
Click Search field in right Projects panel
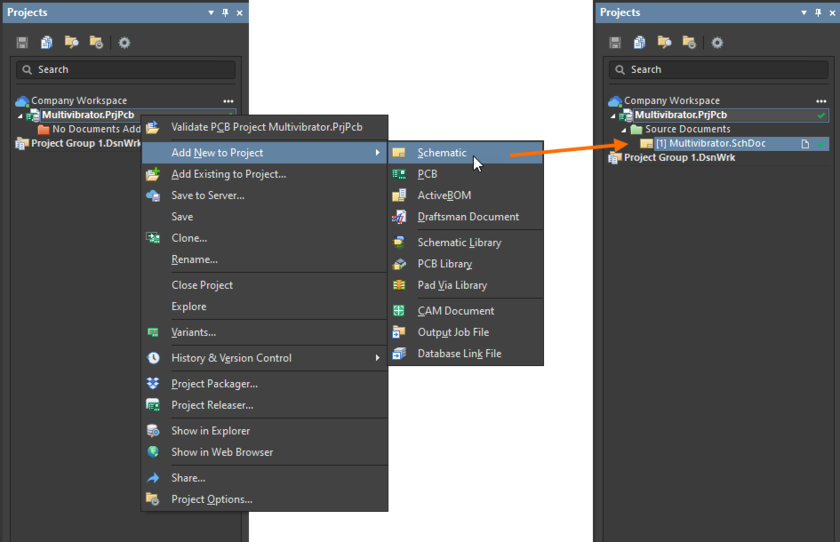pos(718,70)
